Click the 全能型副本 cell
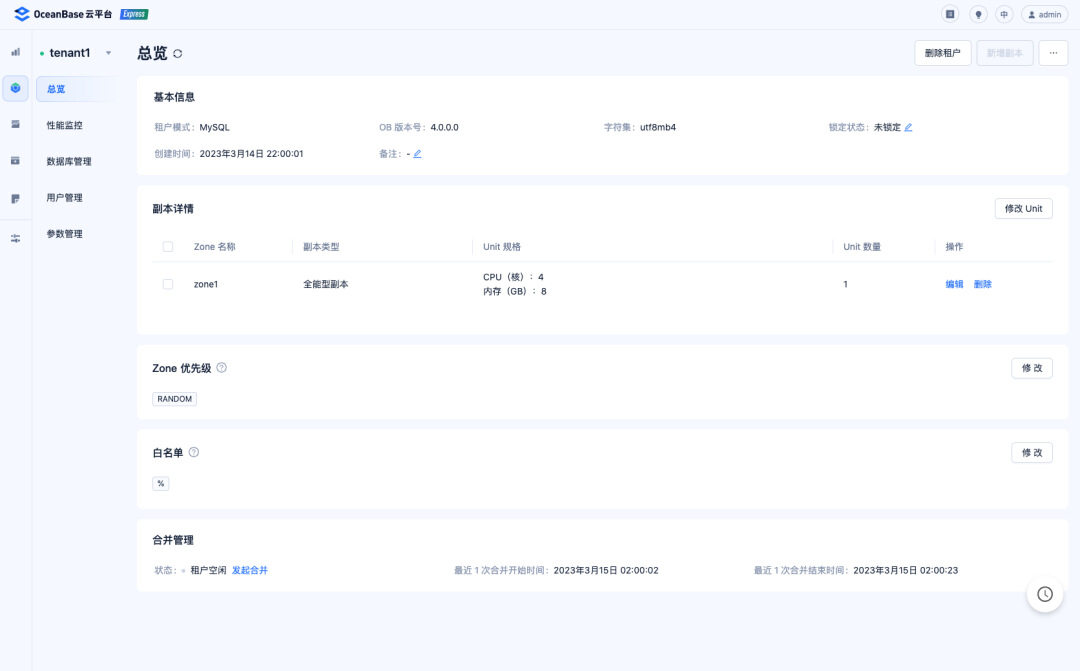This screenshot has height=671, width=1080. click(x=326, y=284)
